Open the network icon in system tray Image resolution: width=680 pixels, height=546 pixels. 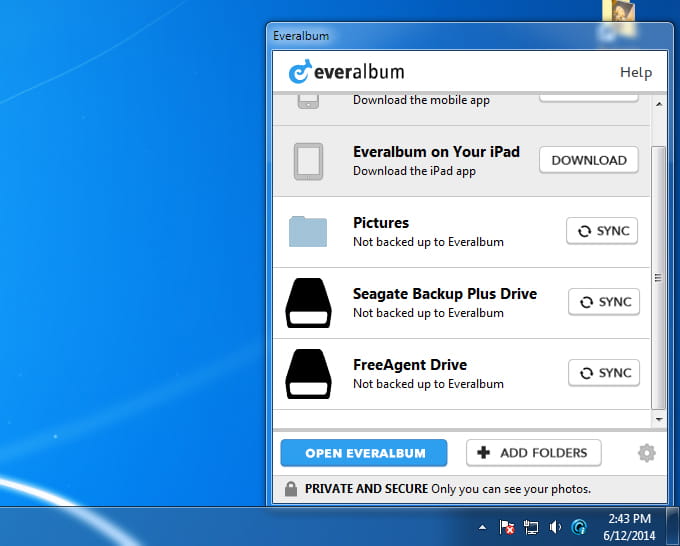[530, 527]
